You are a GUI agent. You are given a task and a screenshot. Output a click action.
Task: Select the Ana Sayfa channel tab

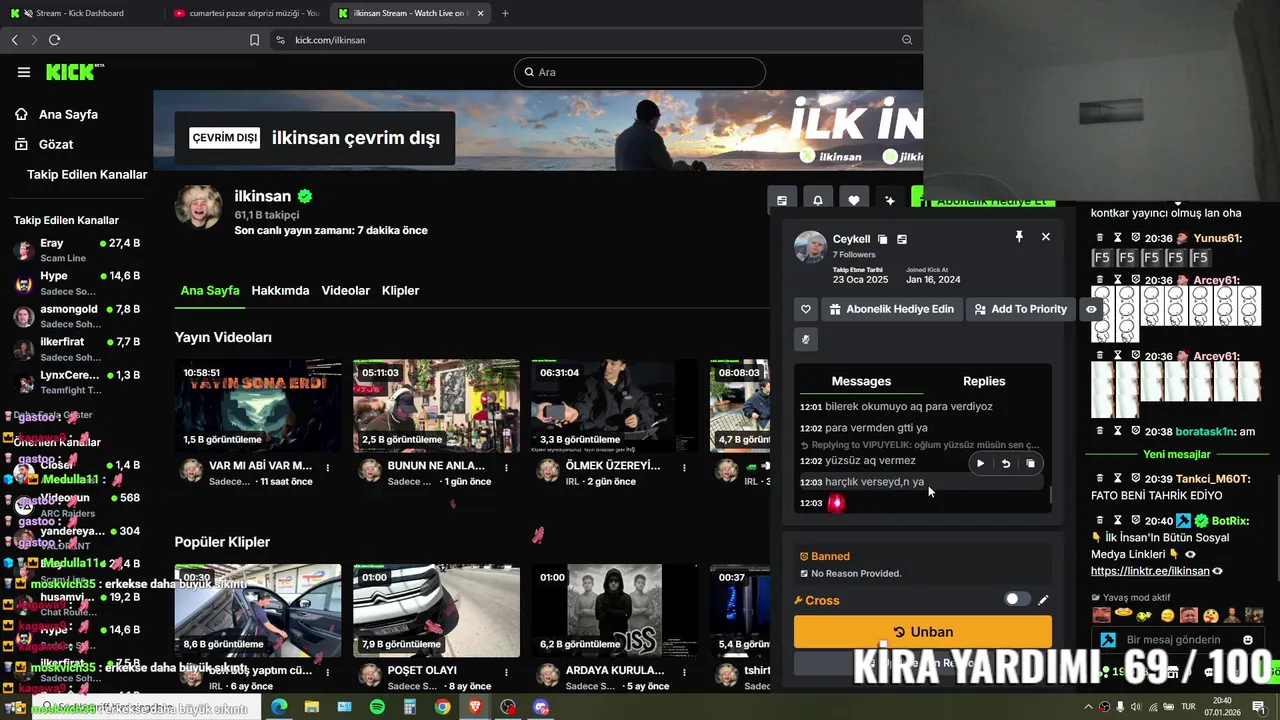(x=210, y=290)
